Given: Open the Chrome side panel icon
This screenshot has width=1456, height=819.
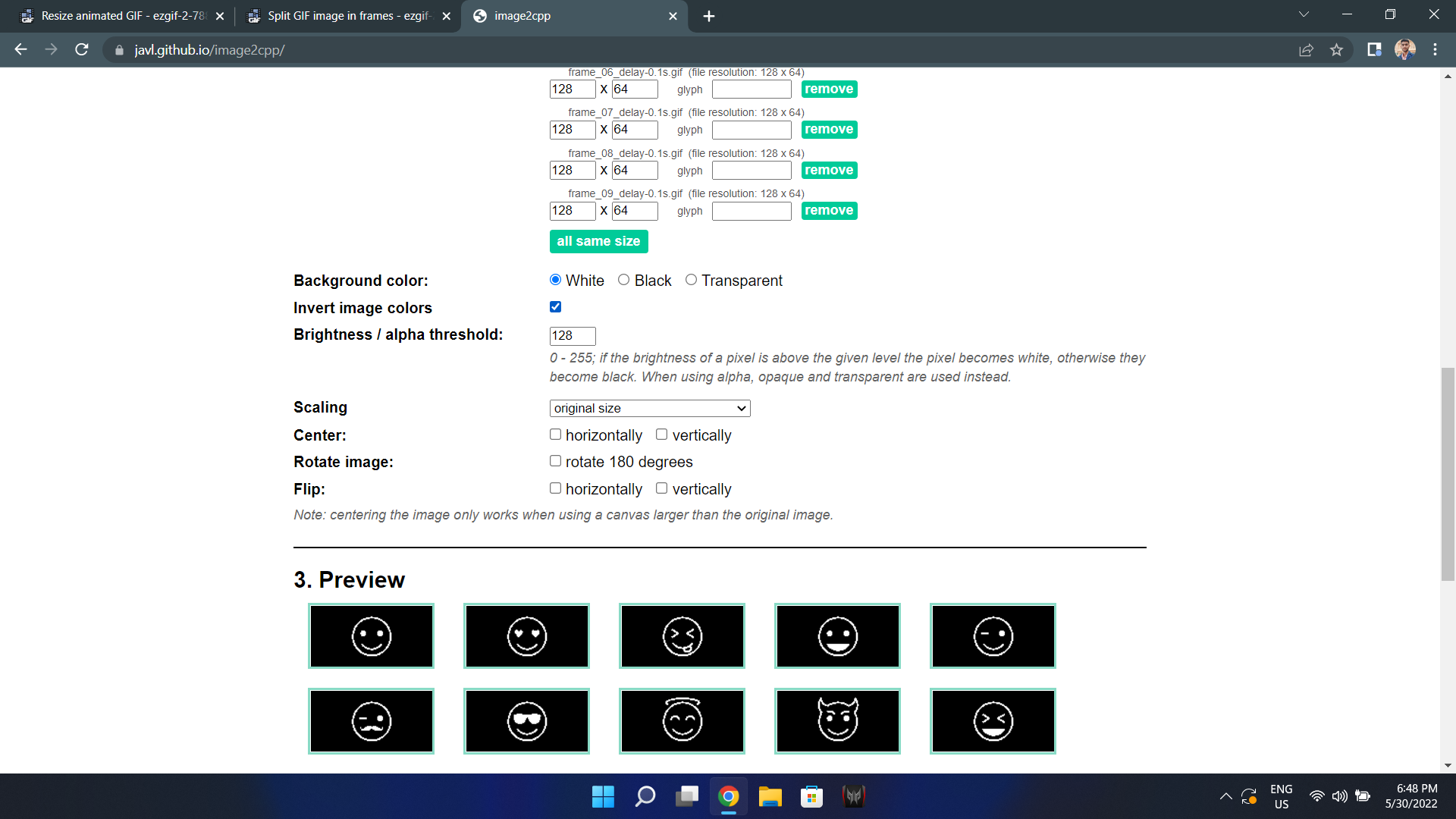Looking at the screenshot, I should click(x=1373, y=49).
